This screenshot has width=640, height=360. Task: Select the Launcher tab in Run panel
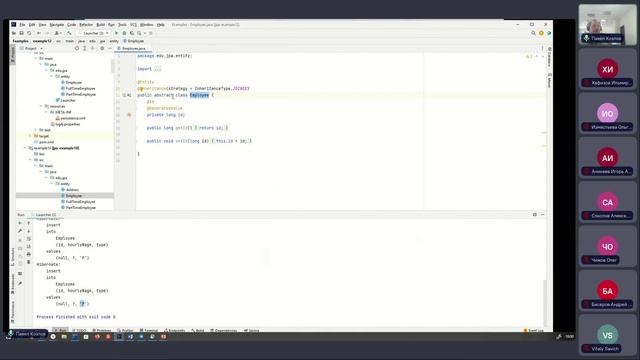click(46, 215)
